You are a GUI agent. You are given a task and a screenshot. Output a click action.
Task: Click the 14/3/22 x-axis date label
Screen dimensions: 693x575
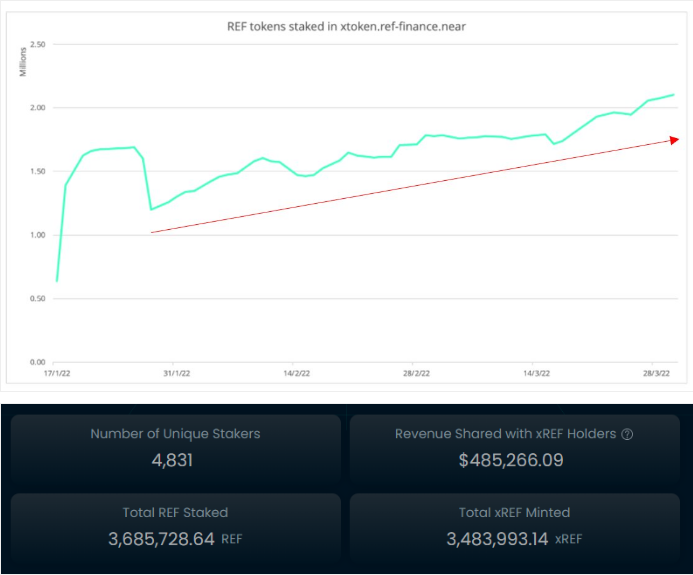(537, 373)
